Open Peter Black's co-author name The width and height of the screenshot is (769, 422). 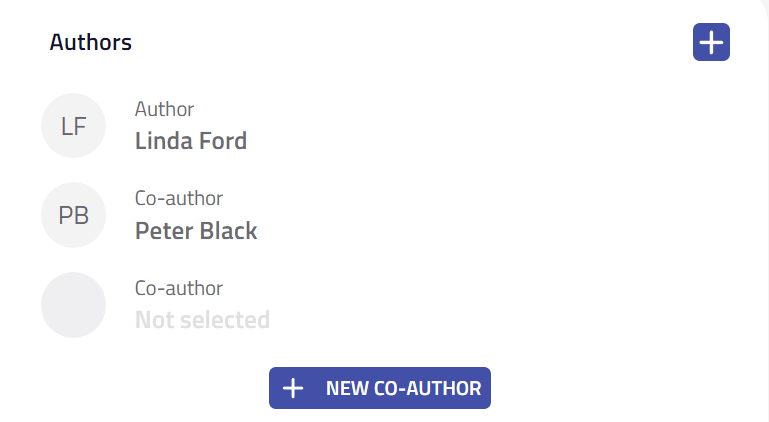click(196, 231)
